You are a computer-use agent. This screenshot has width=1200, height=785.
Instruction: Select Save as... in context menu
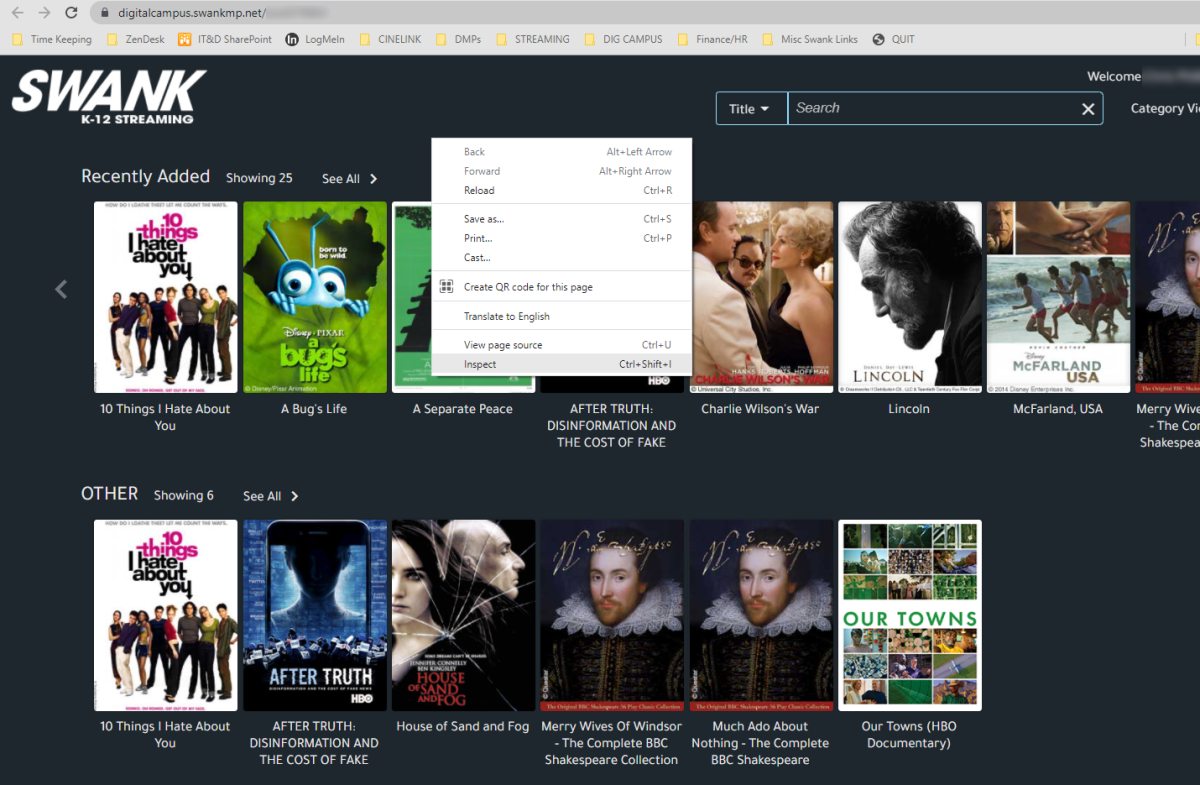[x=484, y=219]
